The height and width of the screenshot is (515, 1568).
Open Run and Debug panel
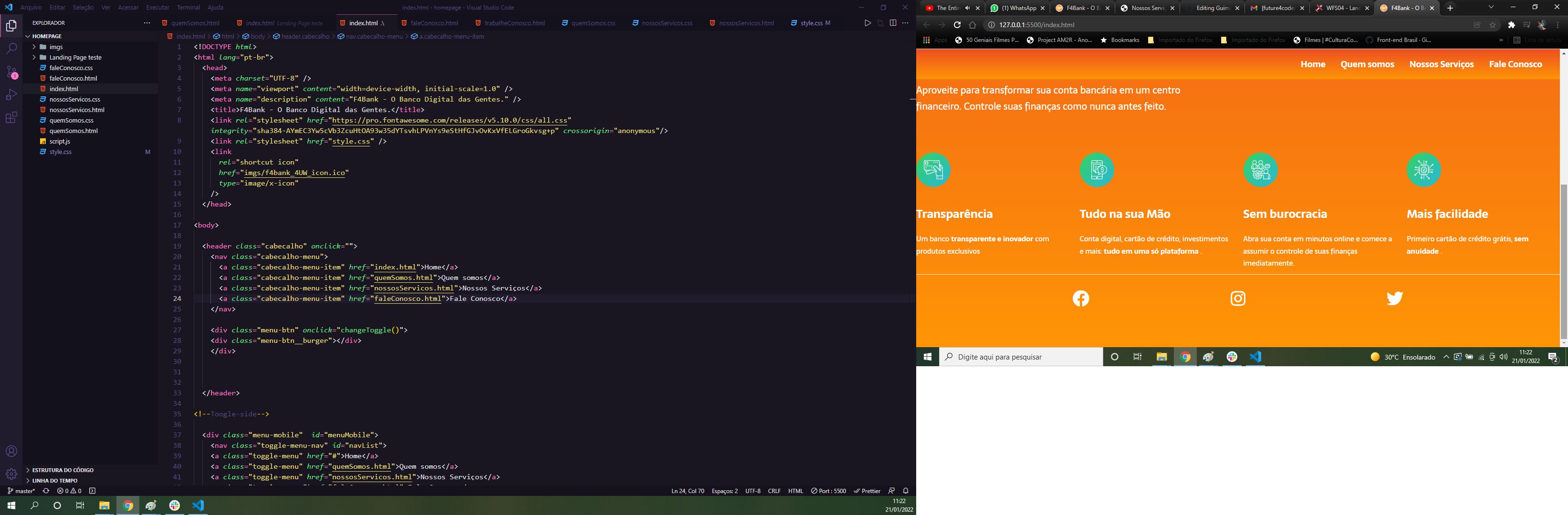point(11,94)
